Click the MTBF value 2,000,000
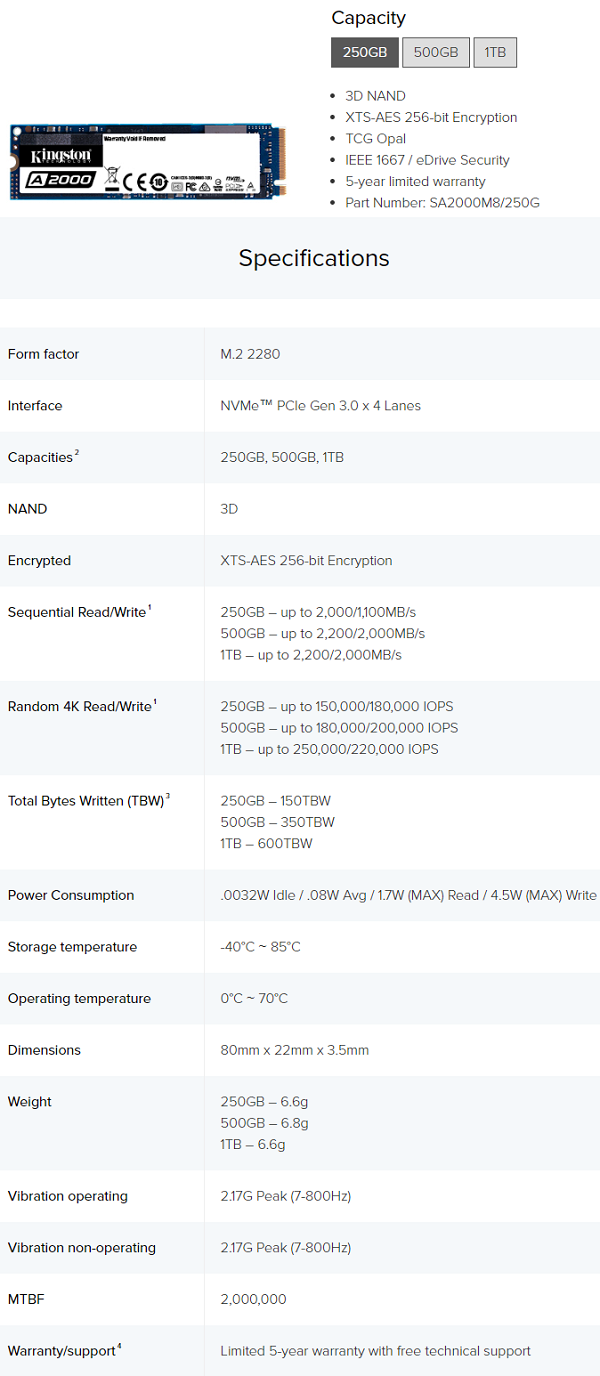The width and height of the screenshot is (600, 1376). pyautogui.click(x=253, y=1299)
